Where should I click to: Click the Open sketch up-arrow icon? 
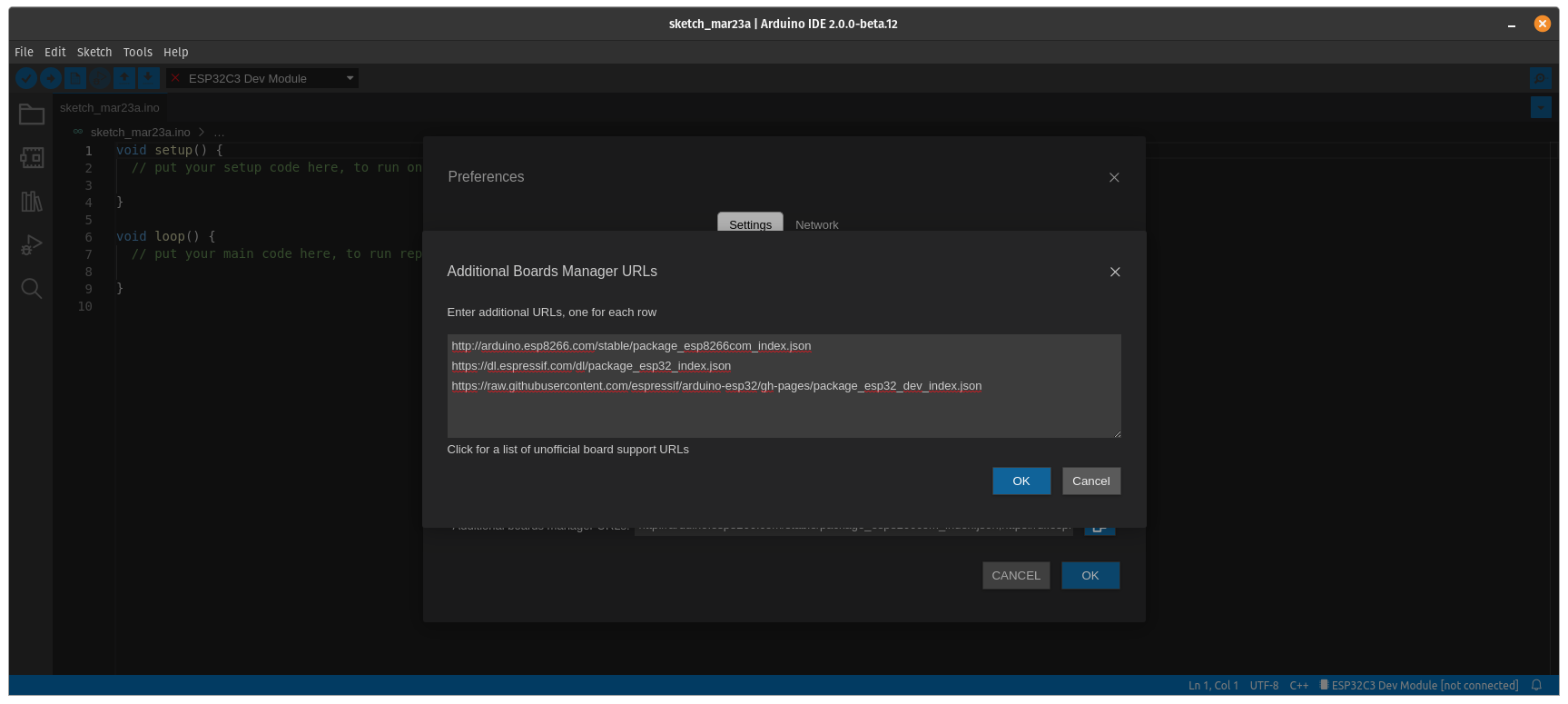[x=124, y=78]
